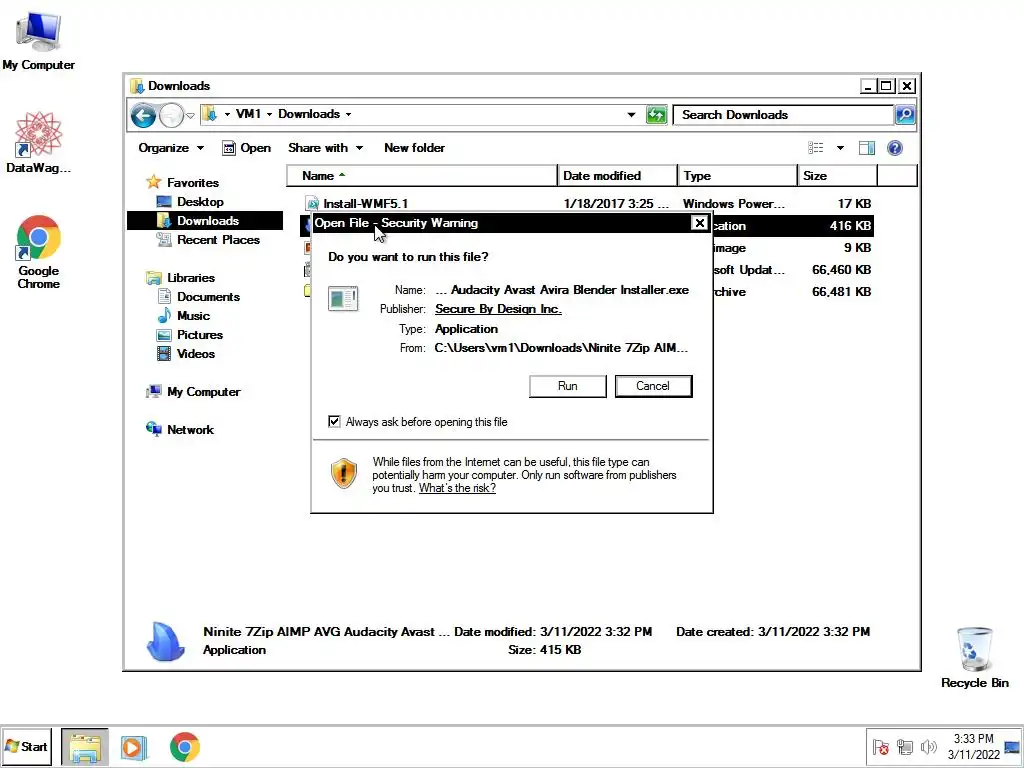The height and width of the screenshot is (768, 1024).
Task: Sort by the Name column header
Action: [x=422, y=176]
